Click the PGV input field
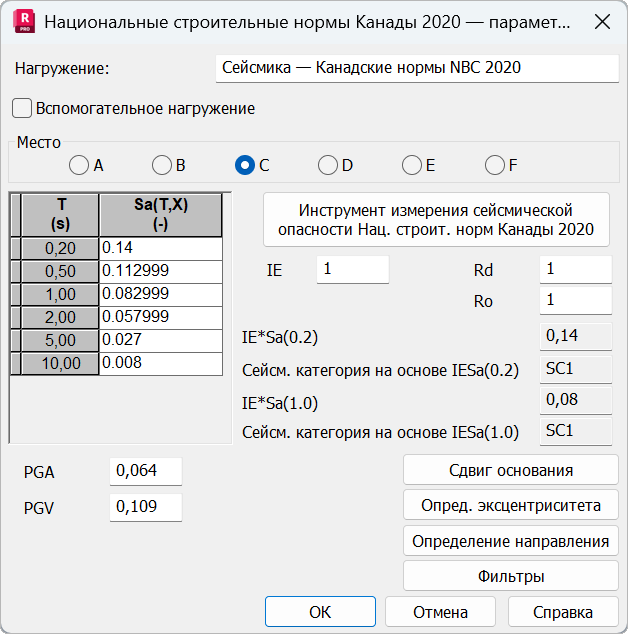Screen dimensions: 628x634 pos(146,507)
